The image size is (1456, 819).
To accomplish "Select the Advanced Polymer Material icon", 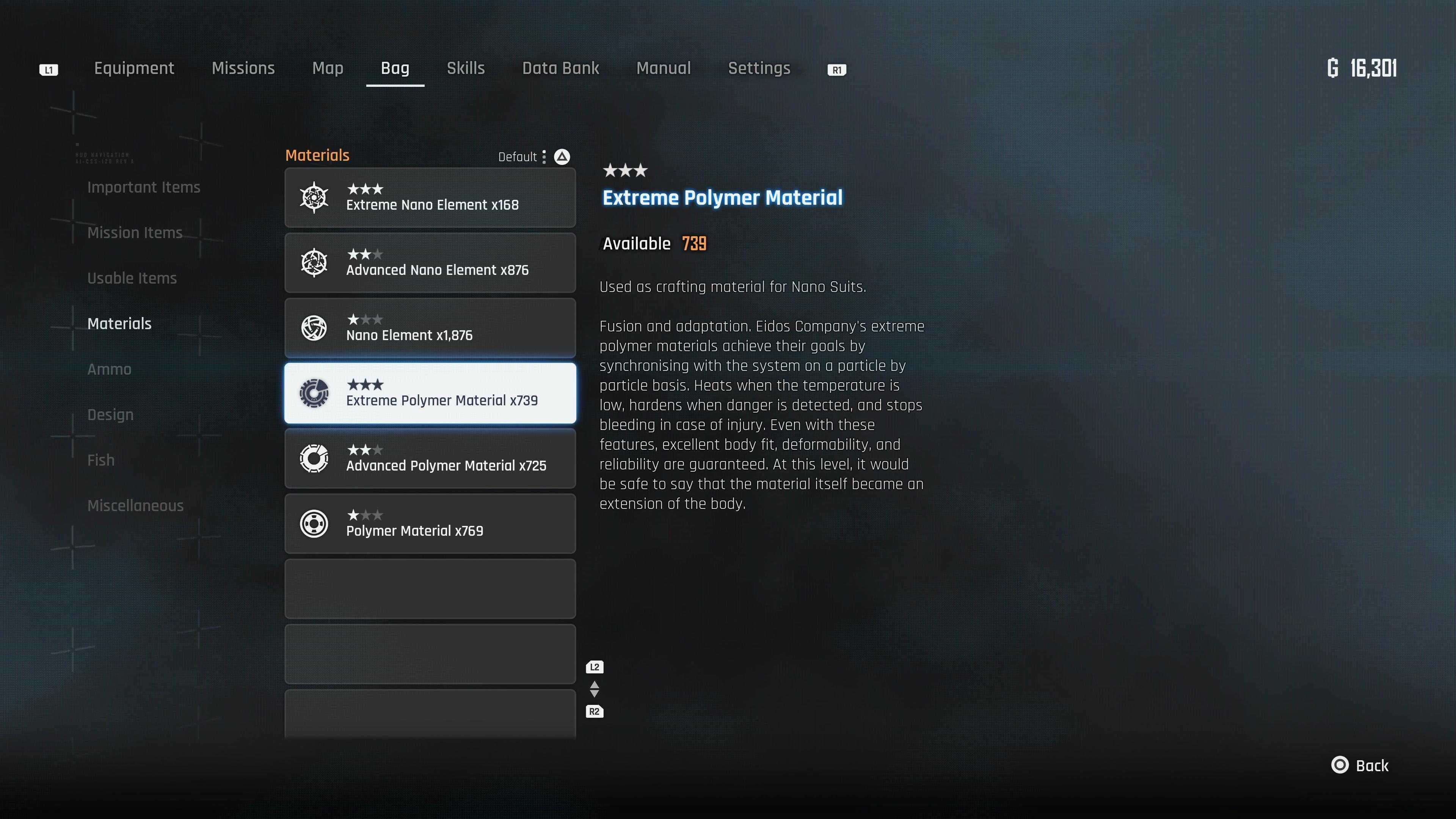I will [x=314, y=458].
